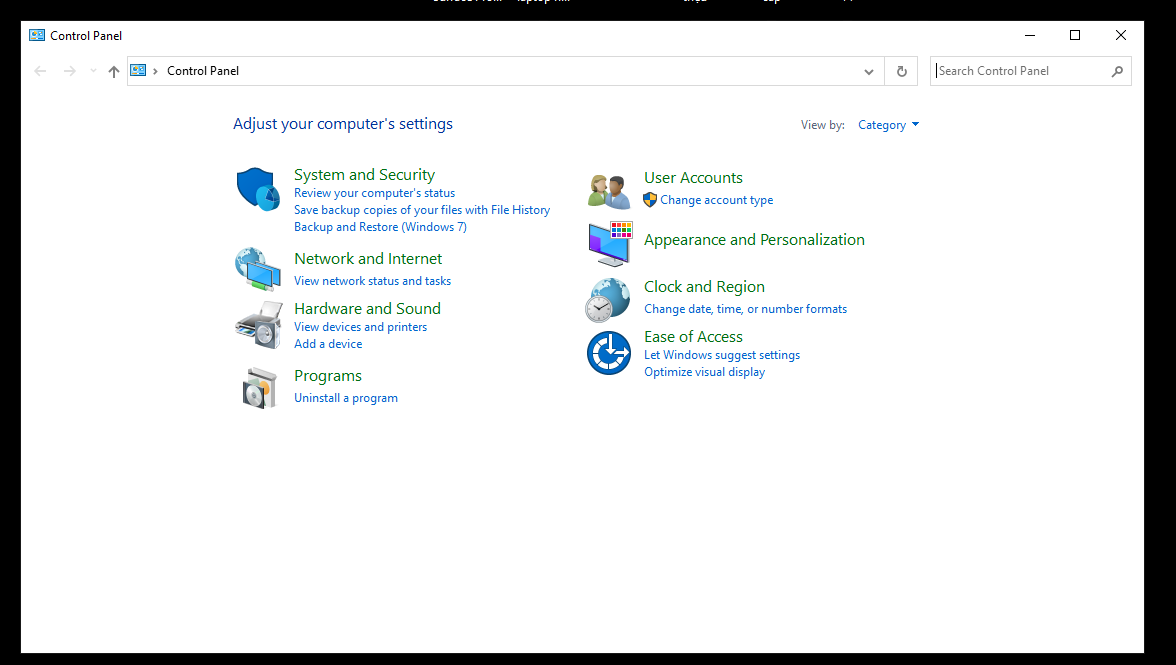The width and height of the screenshot is (1176, 665).
Task: Open the System and Security shield icon
Action: [258, 189]
